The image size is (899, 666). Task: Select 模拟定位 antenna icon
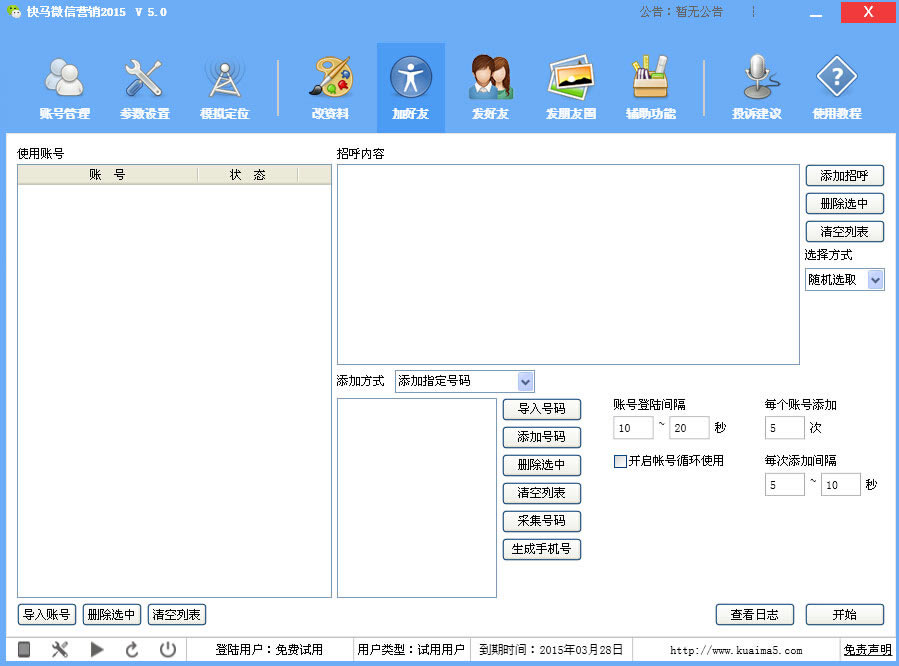(x=225, y=80)
